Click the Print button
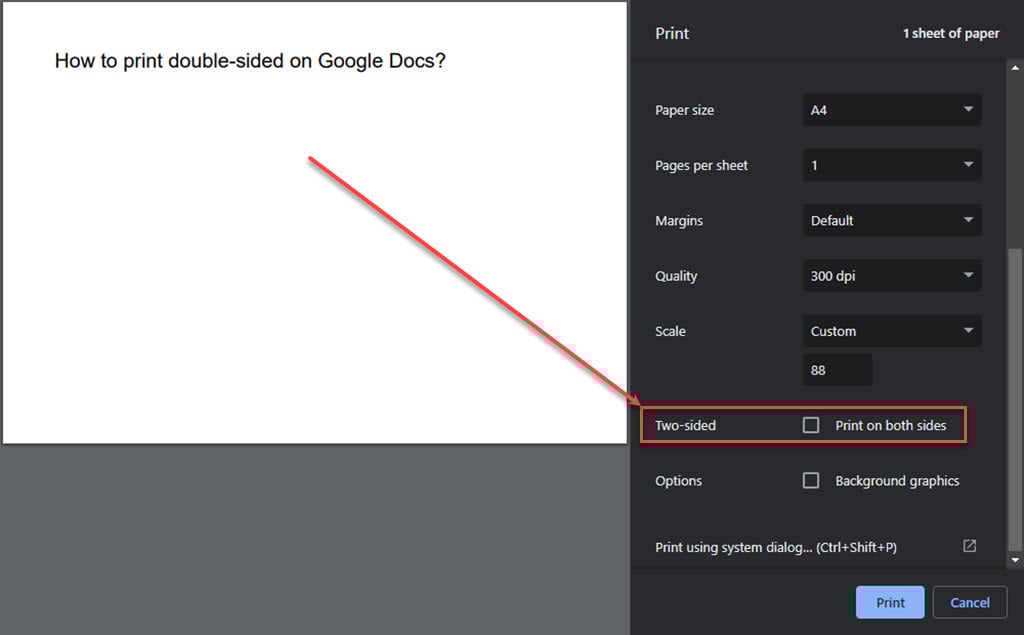Screen dimensions: 1024x635 pyautogui.click(x=889, y=602)
